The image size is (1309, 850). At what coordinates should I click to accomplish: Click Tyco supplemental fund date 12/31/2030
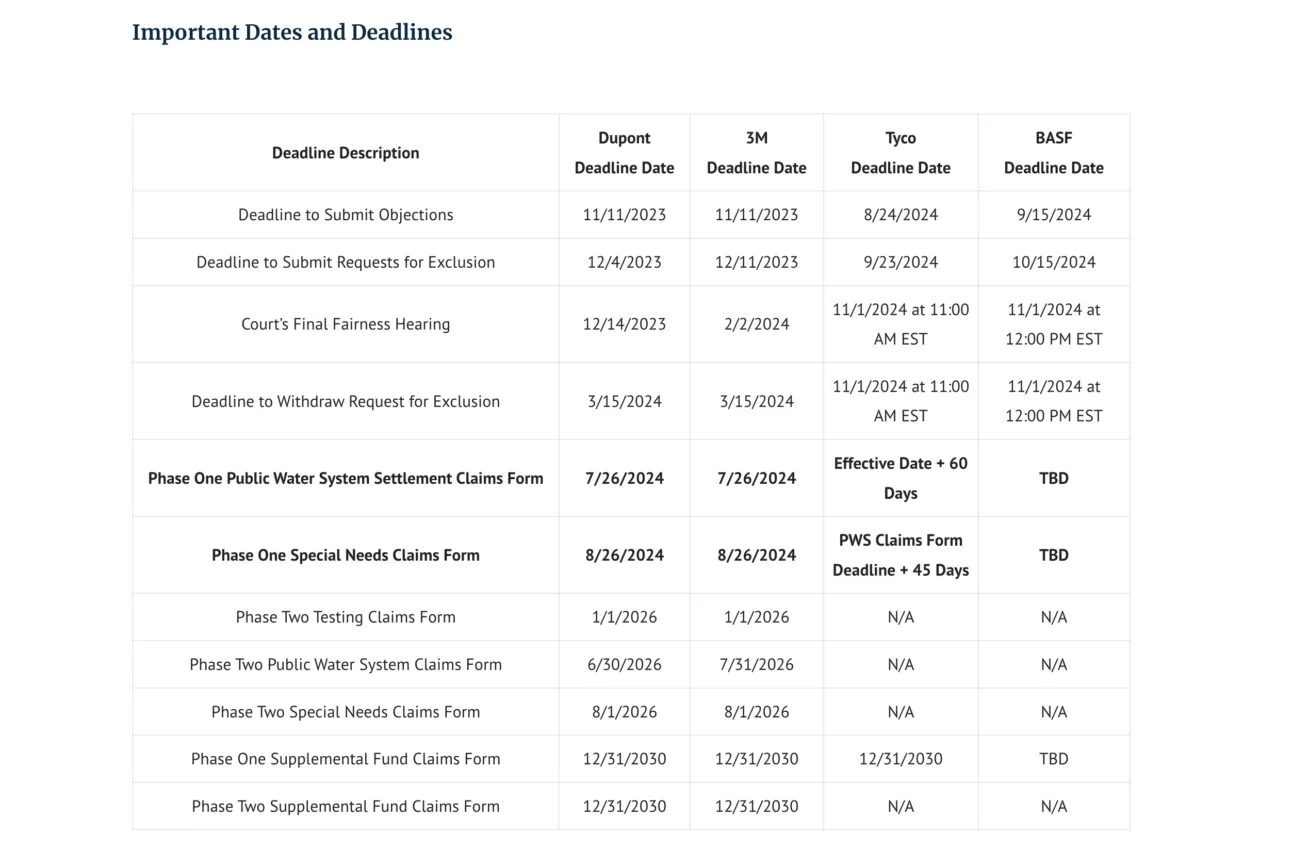coord(900,759)
